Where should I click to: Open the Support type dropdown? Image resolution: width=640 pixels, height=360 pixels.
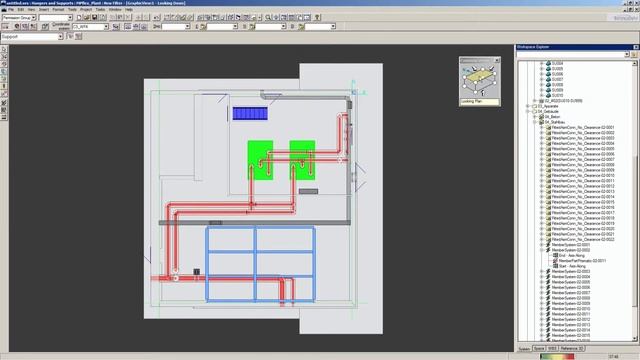pos(60,37)
